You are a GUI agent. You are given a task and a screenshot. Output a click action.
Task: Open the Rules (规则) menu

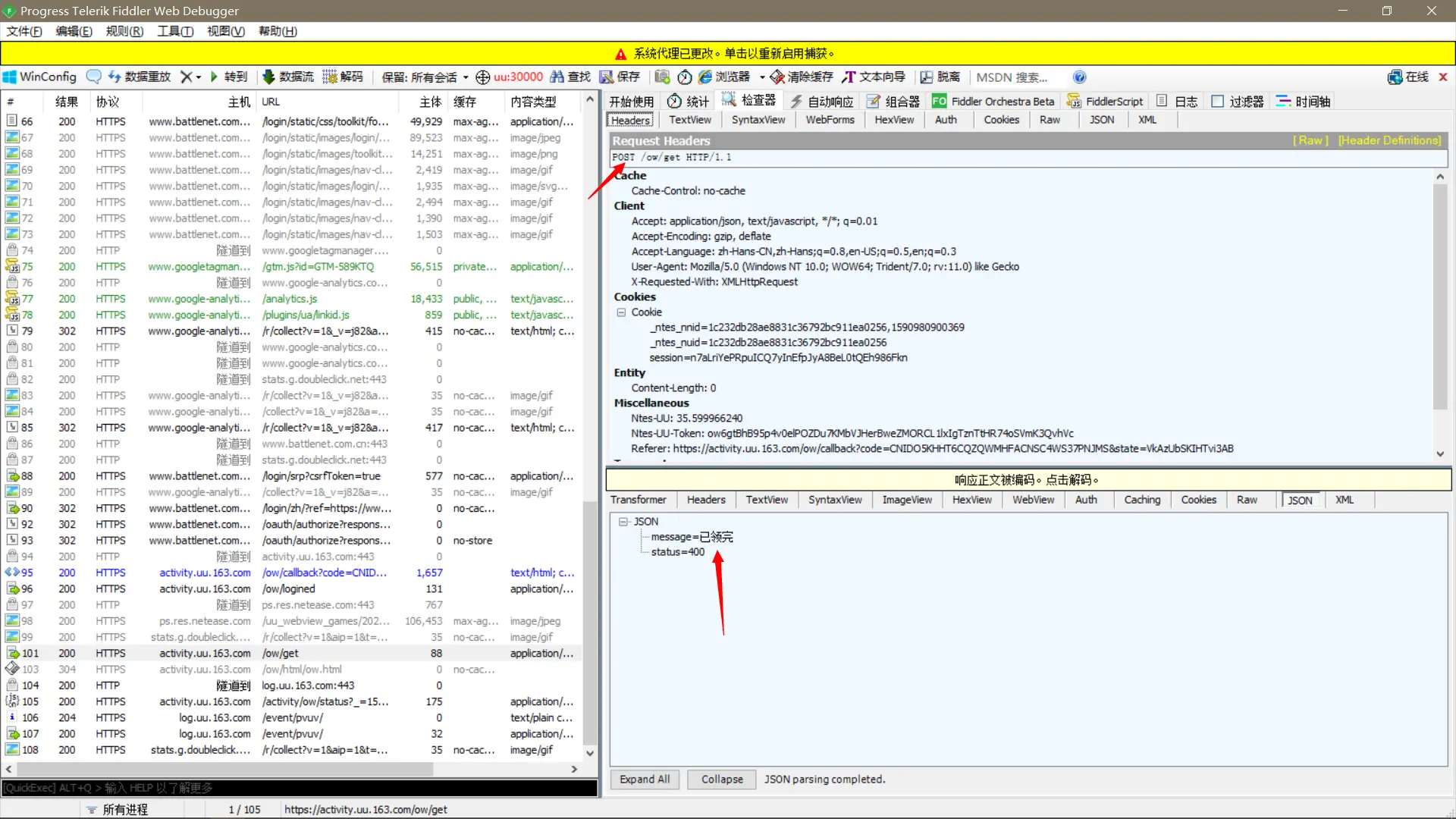click(x=124, y=31)
